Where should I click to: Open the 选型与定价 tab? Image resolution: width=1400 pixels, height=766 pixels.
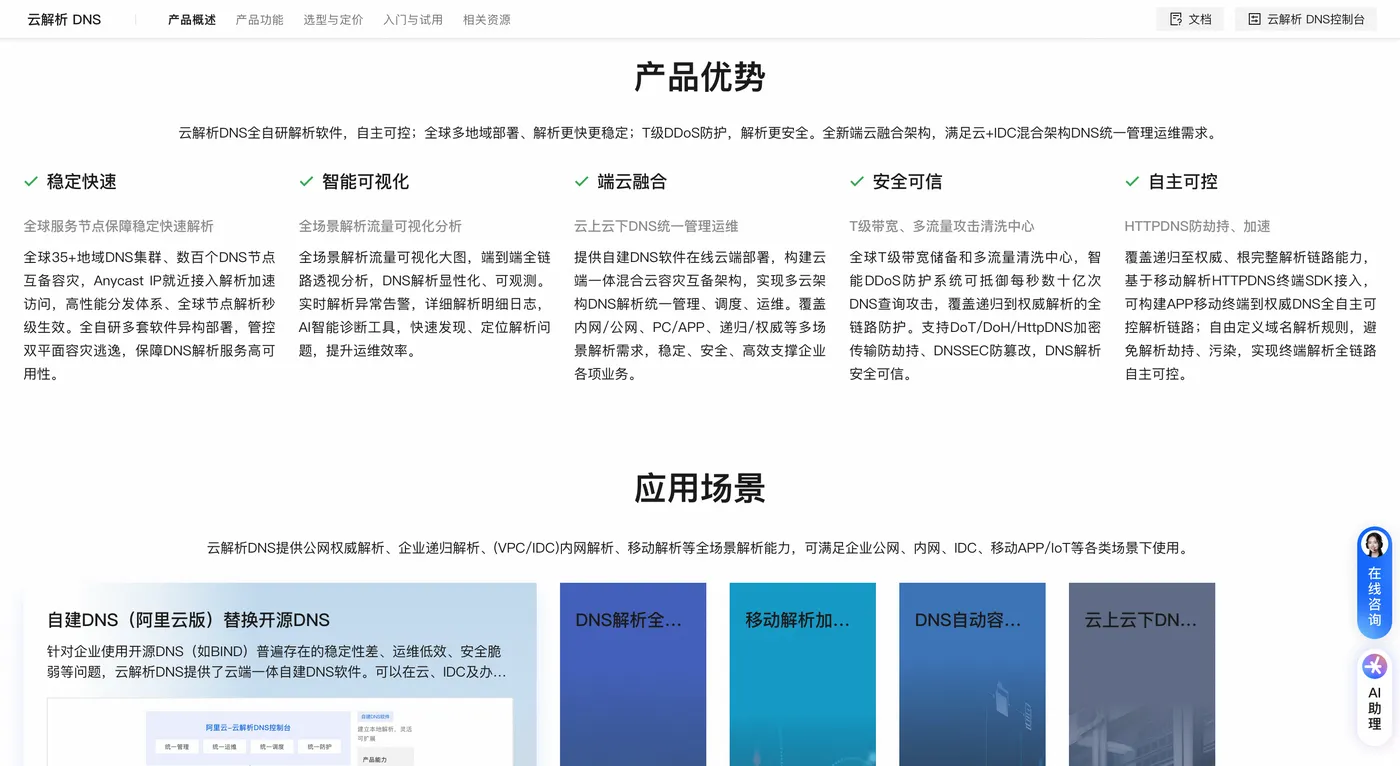[333, 19]
